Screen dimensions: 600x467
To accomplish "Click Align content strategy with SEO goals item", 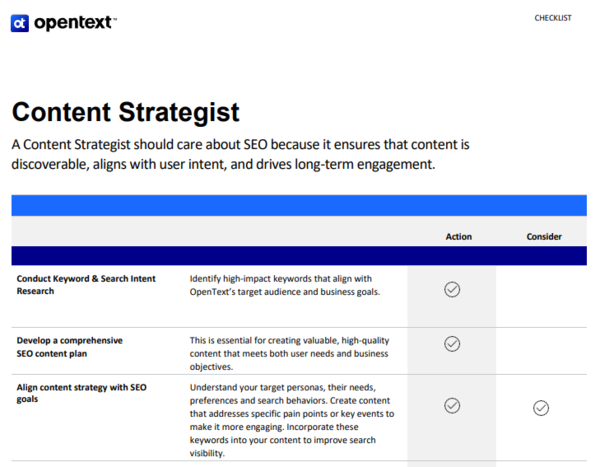I will 82,393.
